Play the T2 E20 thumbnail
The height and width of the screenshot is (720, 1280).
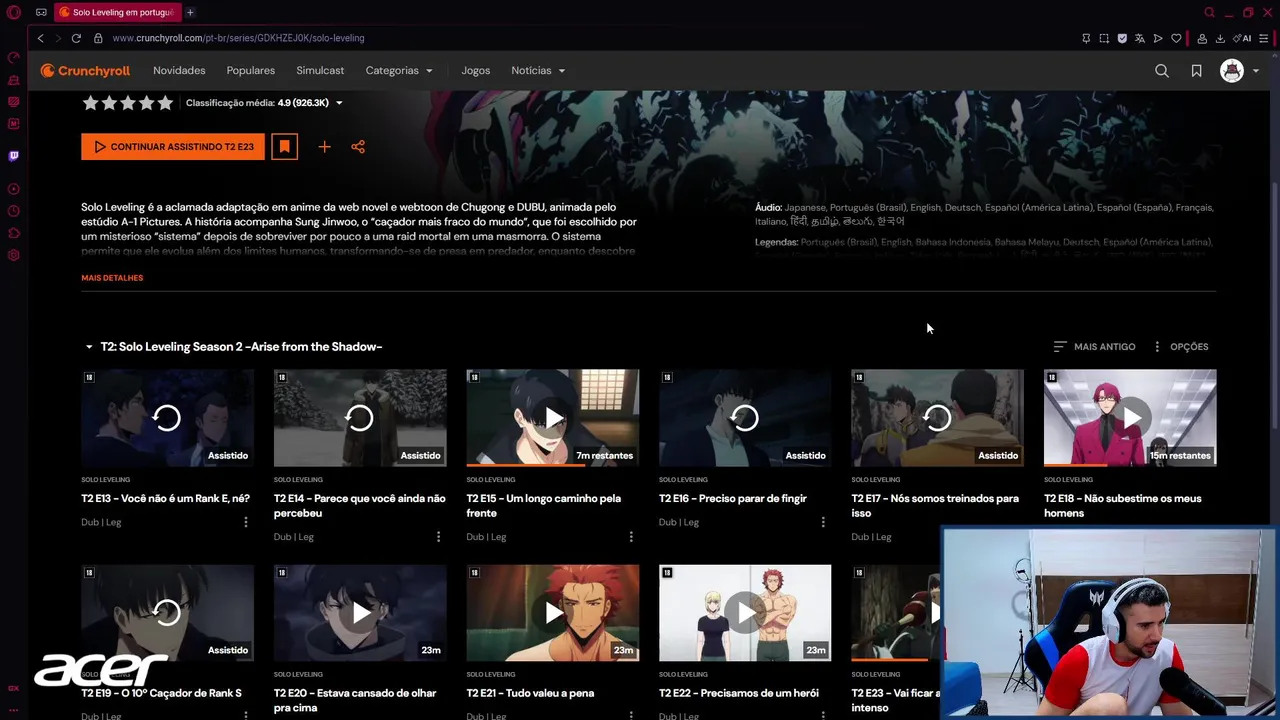[360, 613]
